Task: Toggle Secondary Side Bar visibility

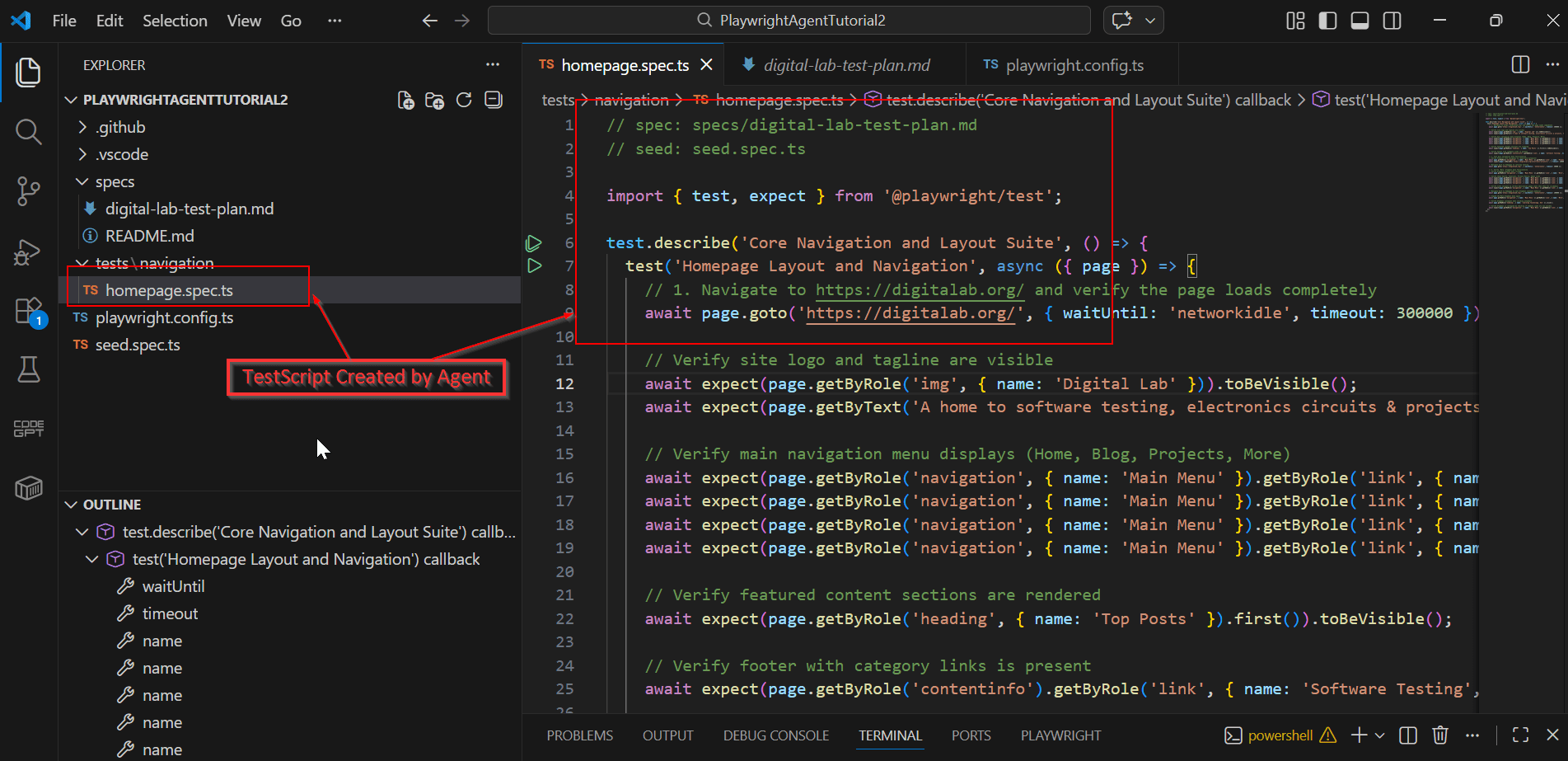Action: [x=1392, y=21]
